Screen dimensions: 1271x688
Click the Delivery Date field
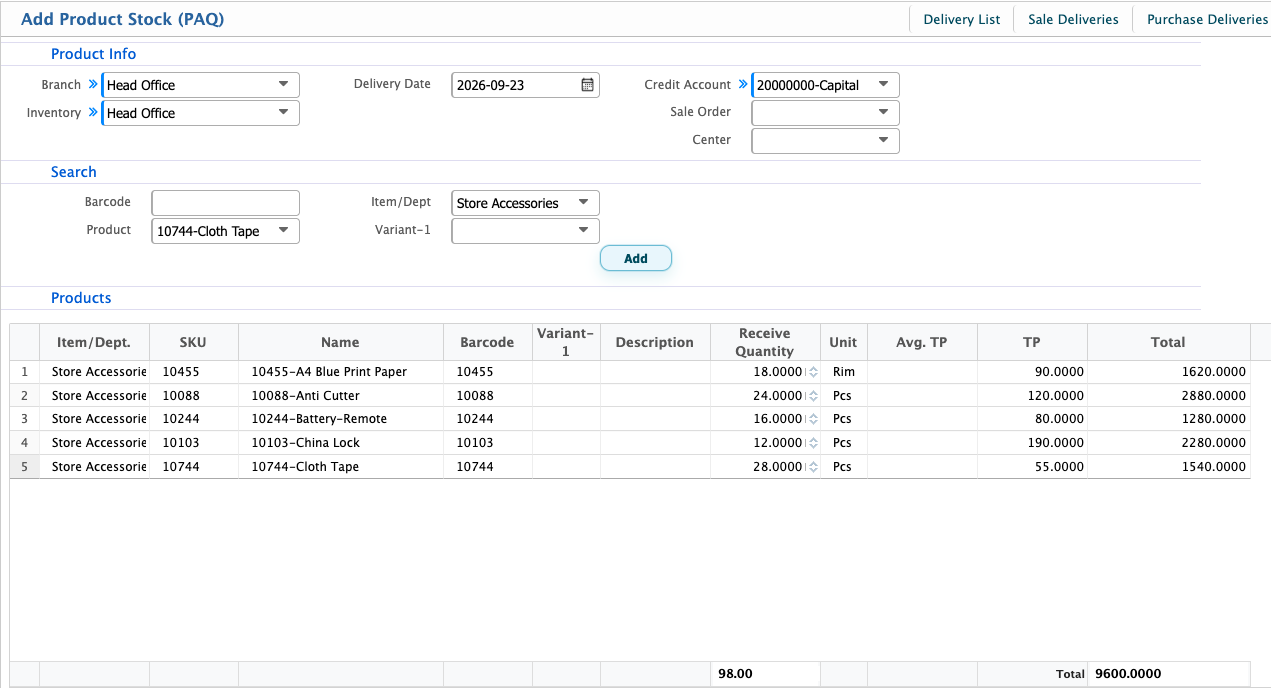pyautogui.click(x=526, y=85)
